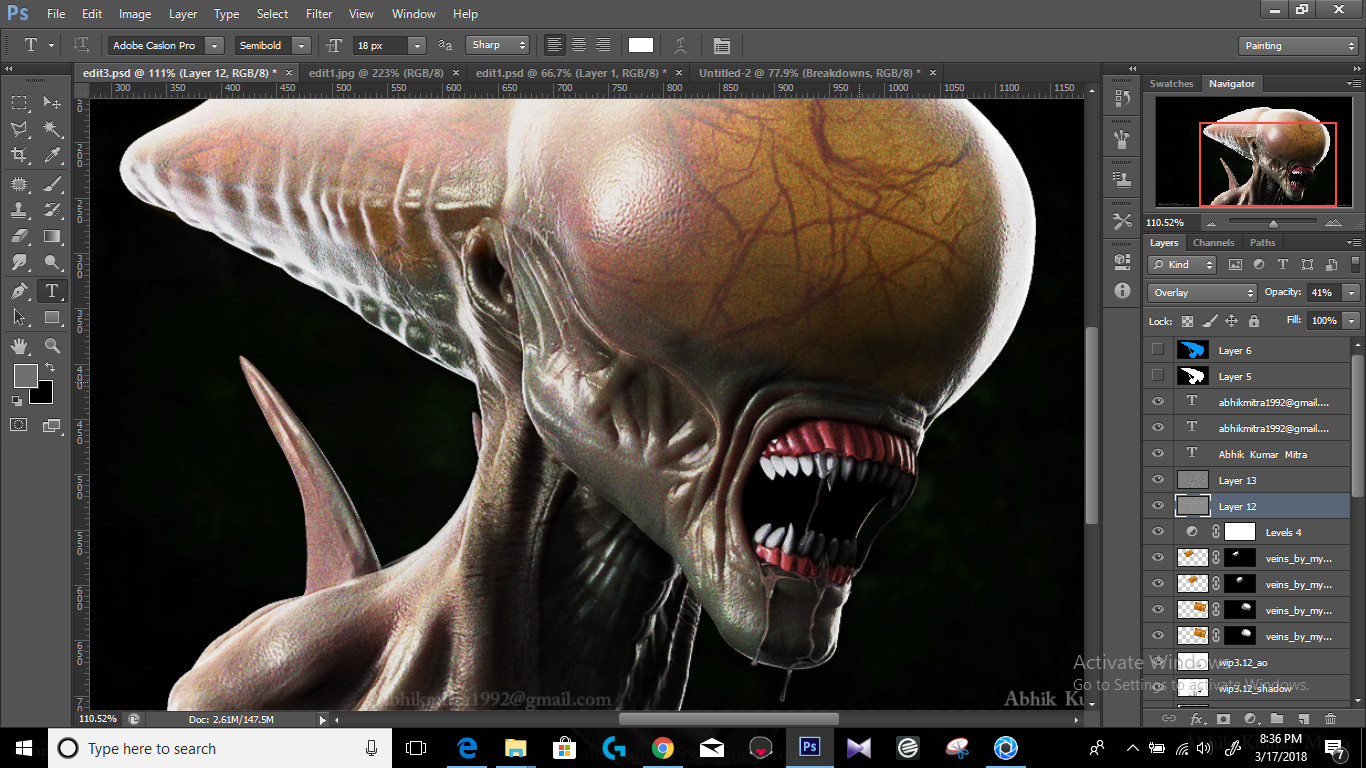Select the Pen tool
This screenshot has width=1366, height=768.
tap(19, 291)
